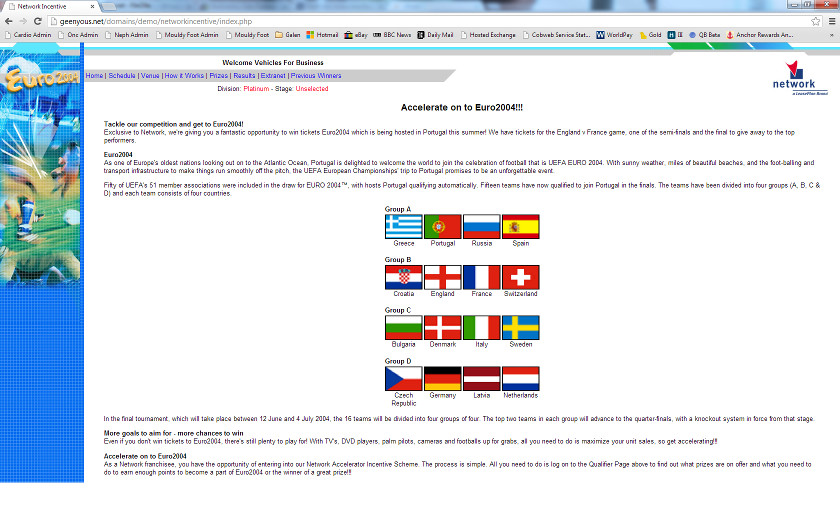Click the Latvia flag
The height and width of the screenshot is (525, 840).
[x=482, y=379]
